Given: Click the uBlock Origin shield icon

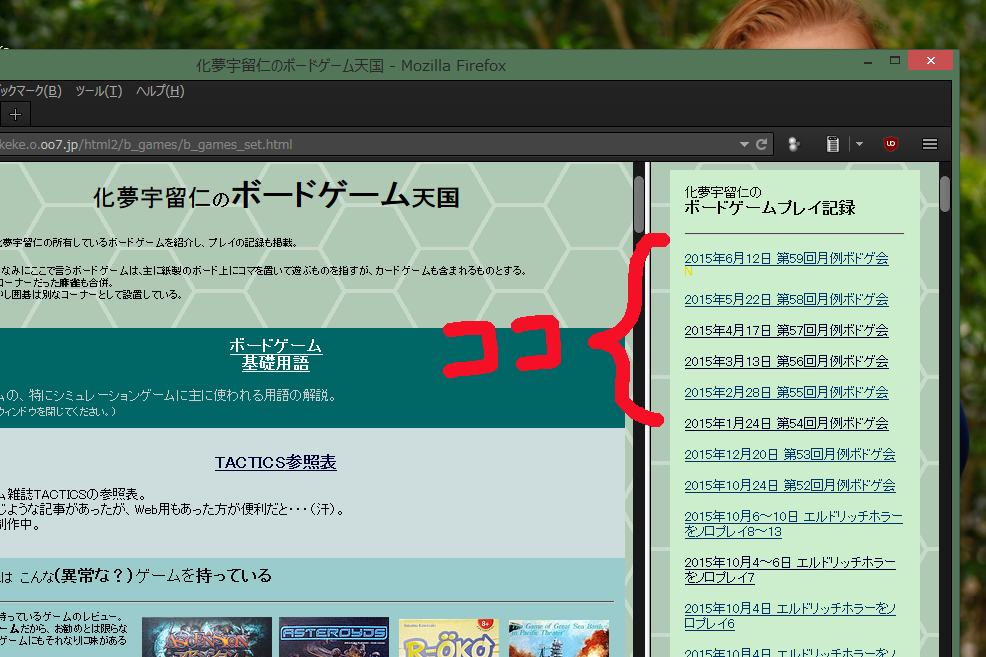Looking at the screenshot, I should pyautogui.click(x=890, y=144).
